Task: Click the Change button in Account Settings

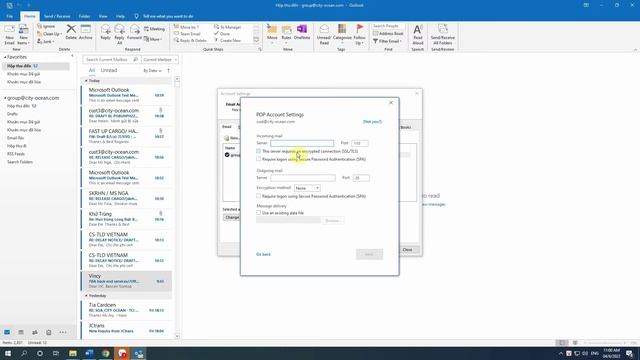Action: pos(231,218)
